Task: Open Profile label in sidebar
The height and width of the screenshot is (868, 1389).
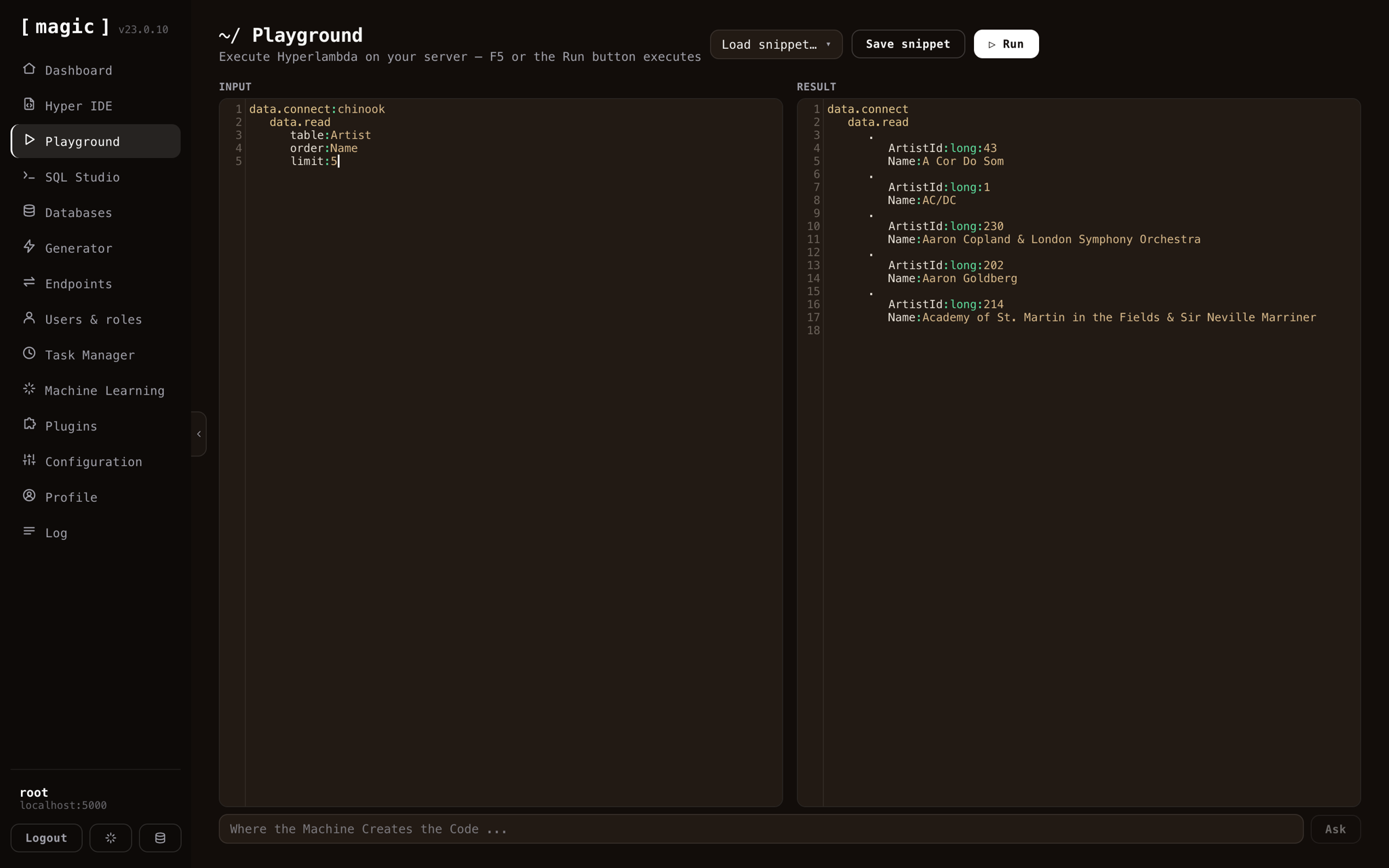Action: click(x=71, y=498)
